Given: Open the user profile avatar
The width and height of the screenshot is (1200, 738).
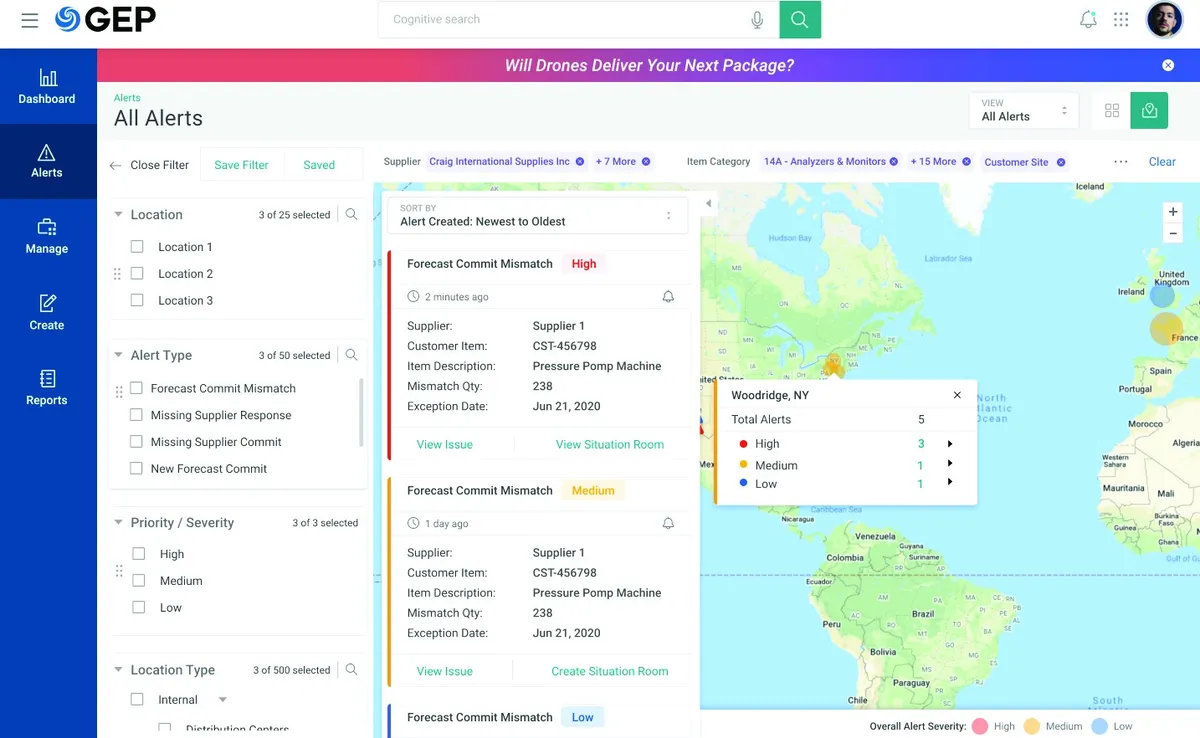Looking at the screenshot, I should click(1165, 20).
